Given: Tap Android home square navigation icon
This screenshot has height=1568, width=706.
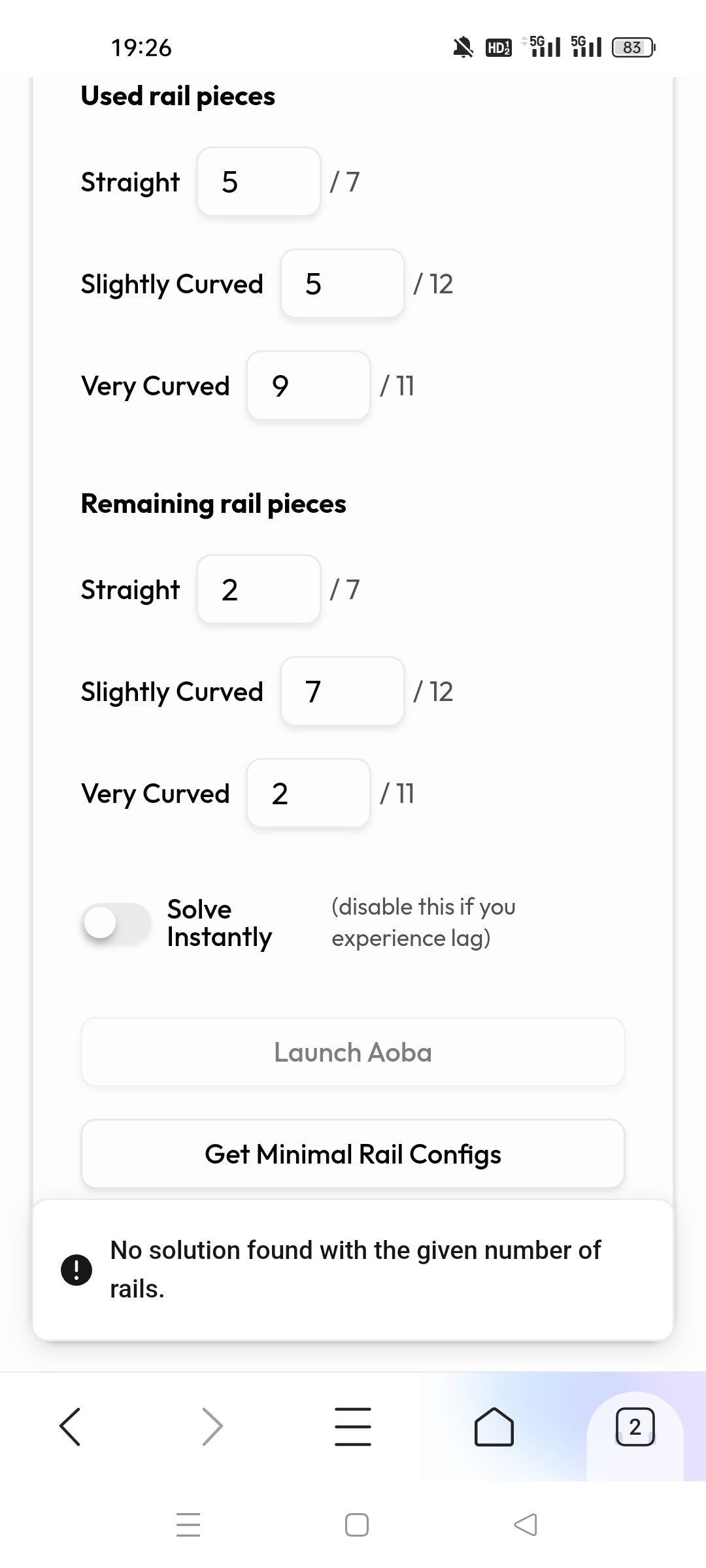Looking at the screenshot, I should point(357,1524).
